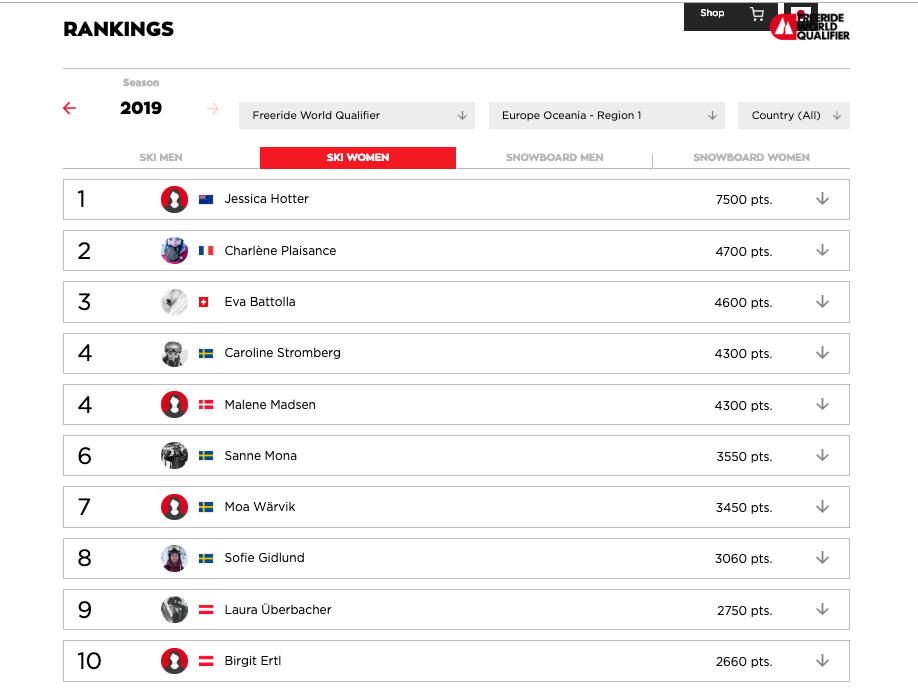The height and width of the screenshot is (688, 918).
Task: Click Malene Madsen's placeholder avatar
Action: coord(174,405)
